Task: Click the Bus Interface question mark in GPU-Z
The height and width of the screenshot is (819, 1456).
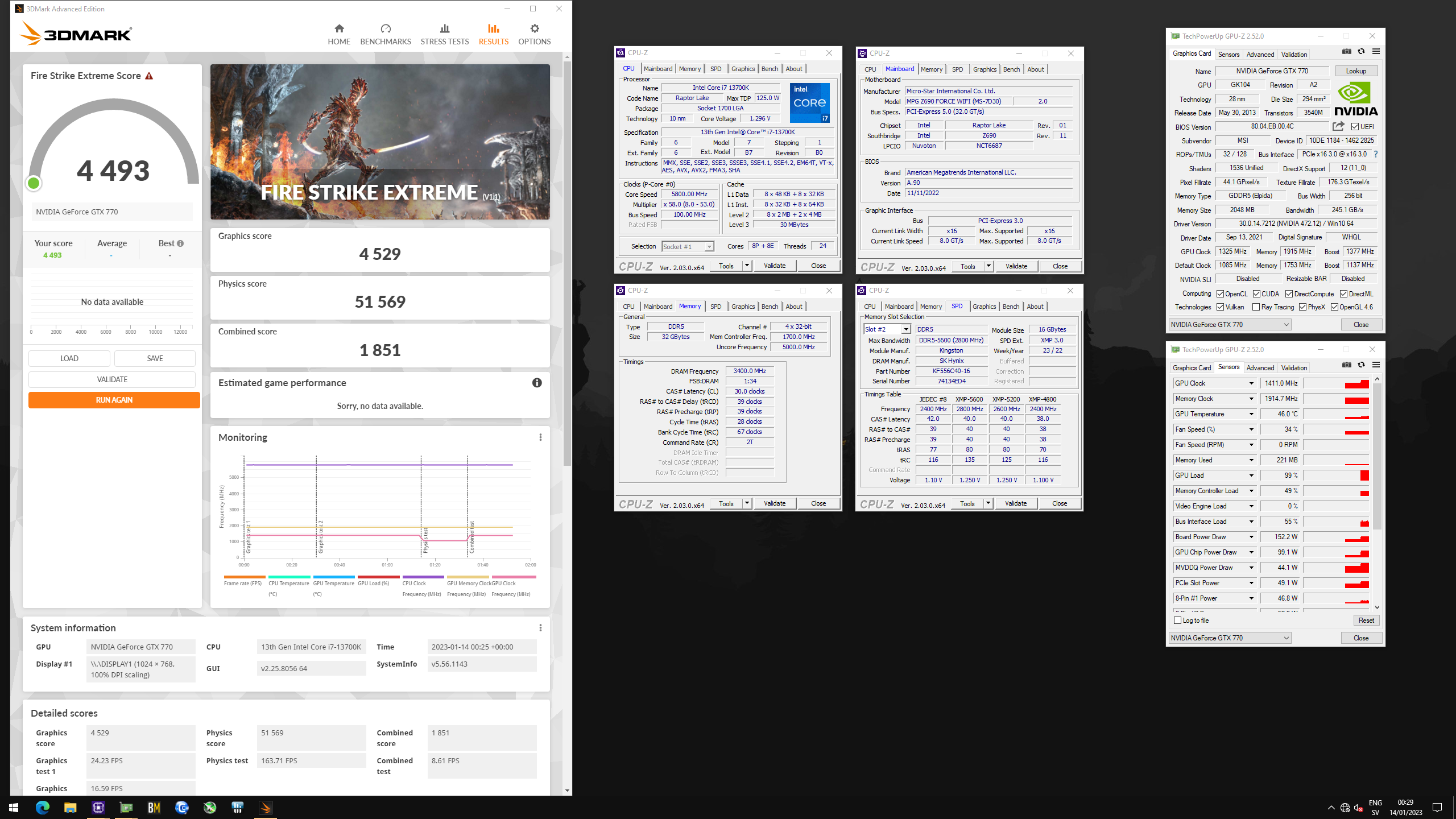Action: tap(1376, 154)
